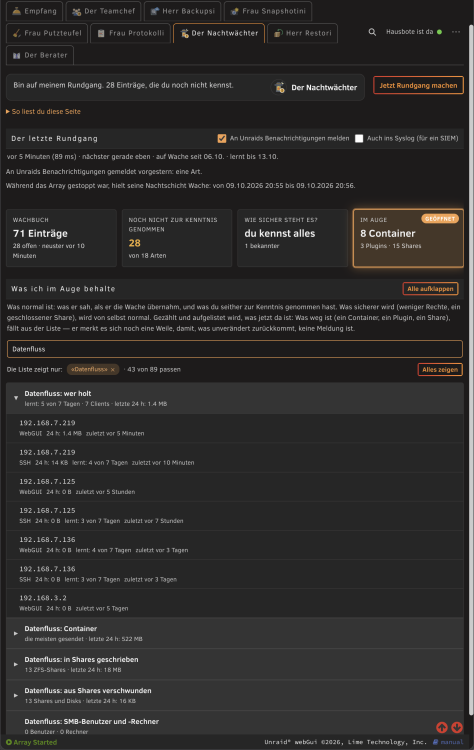Viewport: 474px width, 750px height.
Task: Open the Empfang tab
Action: pos(34,11)
